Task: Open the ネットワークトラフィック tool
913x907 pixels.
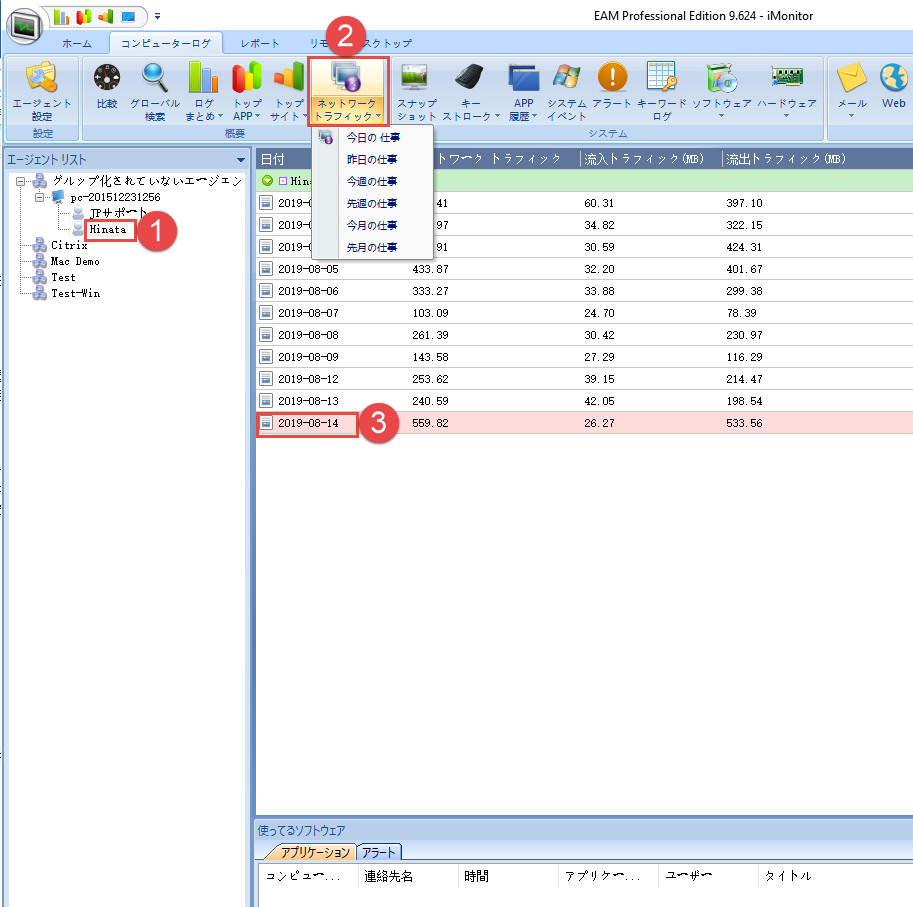Action: [348, 91]
